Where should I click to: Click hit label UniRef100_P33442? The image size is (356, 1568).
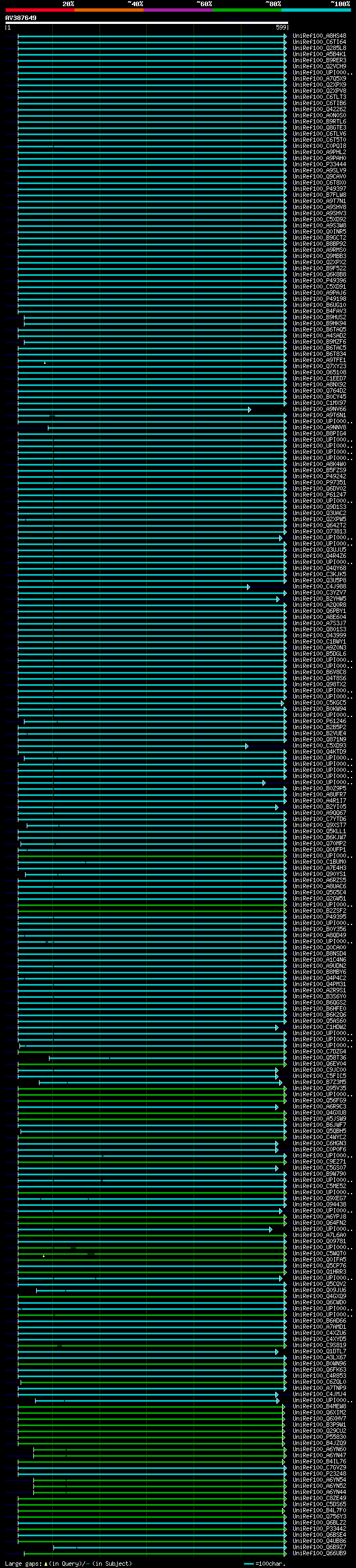319,1529
